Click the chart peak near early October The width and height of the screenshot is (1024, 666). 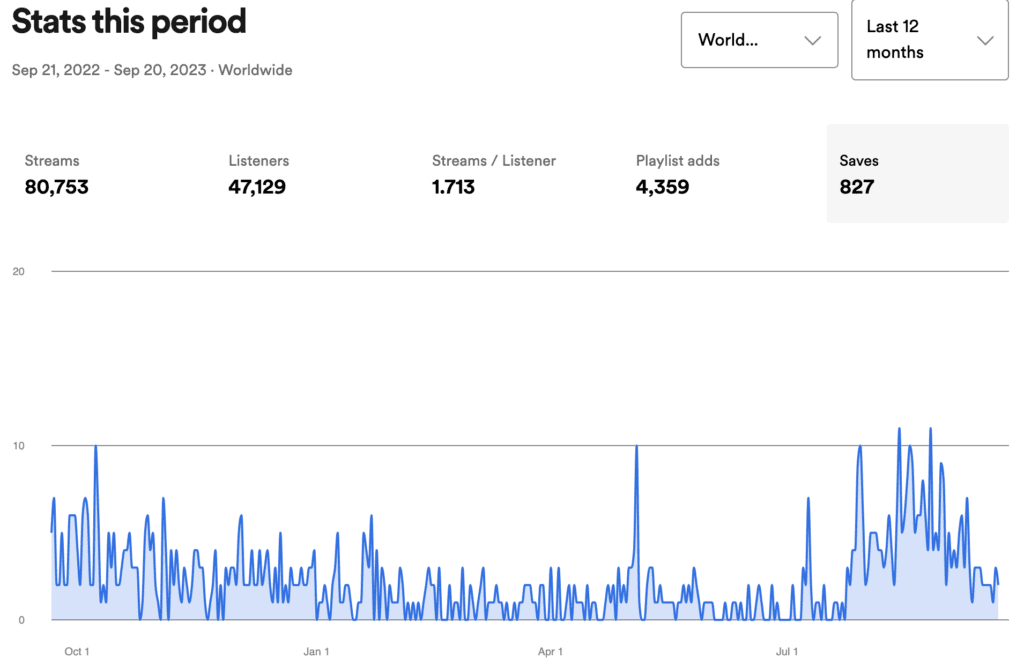[96, 447]
